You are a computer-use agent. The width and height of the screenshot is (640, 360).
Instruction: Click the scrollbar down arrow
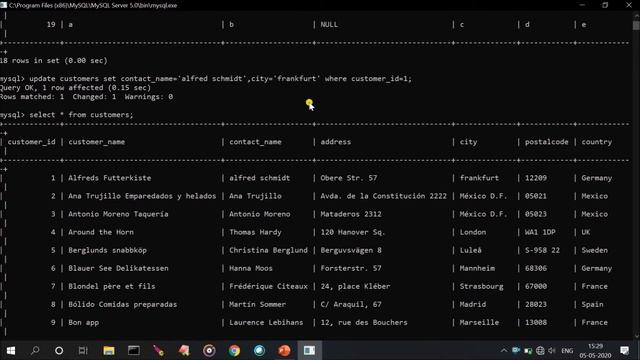(636, 336)
